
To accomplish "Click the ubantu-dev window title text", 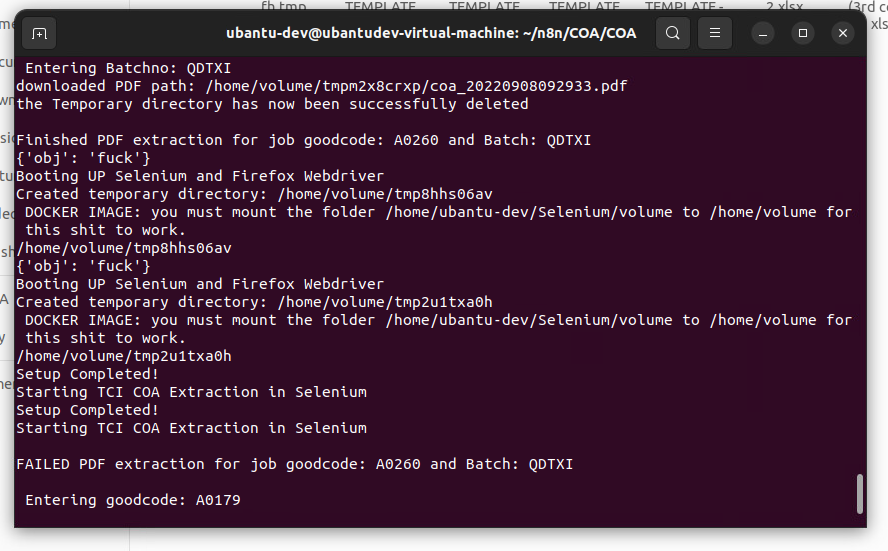I will [x=431, y=33].
